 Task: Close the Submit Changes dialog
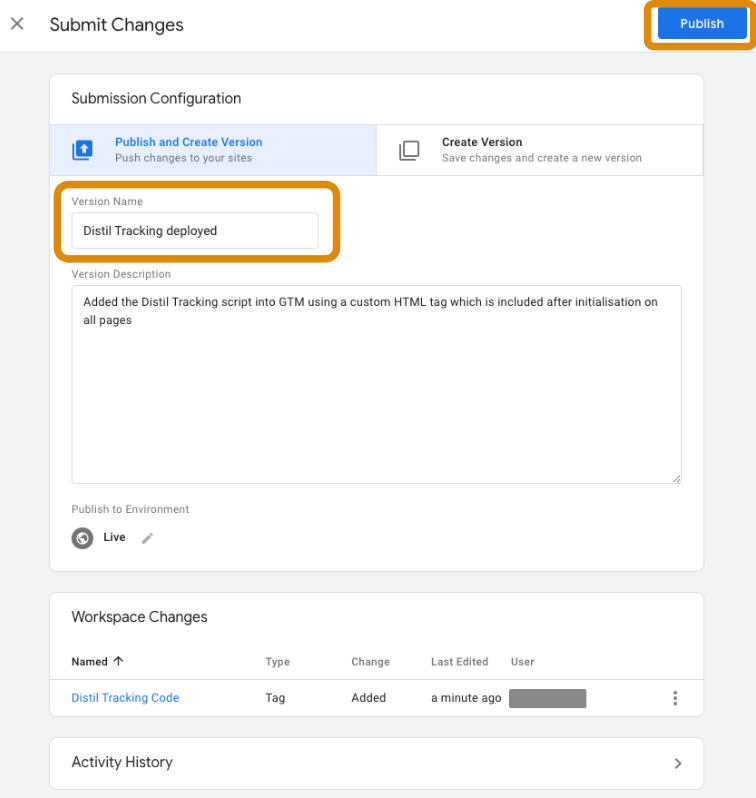17,24
